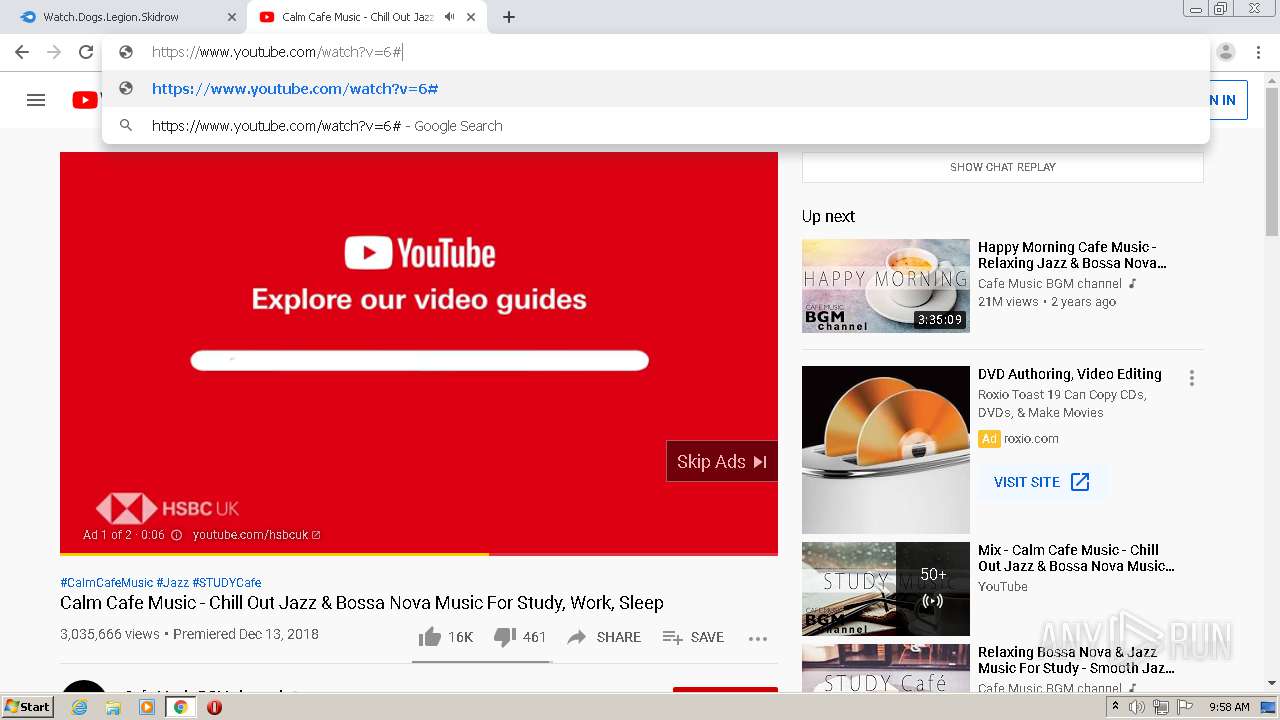Click the 9:58 AM system clock

coord(1229,707)
